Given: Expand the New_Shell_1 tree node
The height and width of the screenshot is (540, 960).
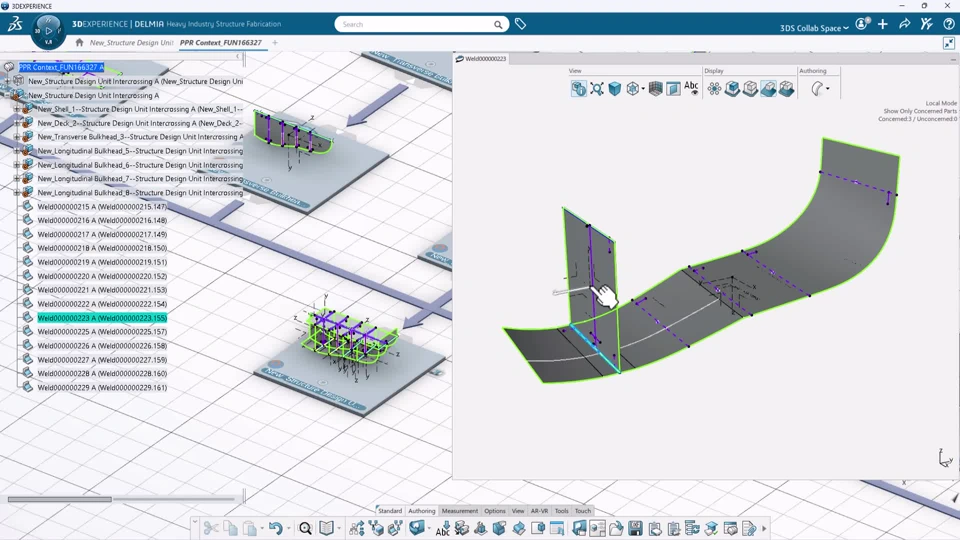Looking at the screenshot, I should coord(17,109).
